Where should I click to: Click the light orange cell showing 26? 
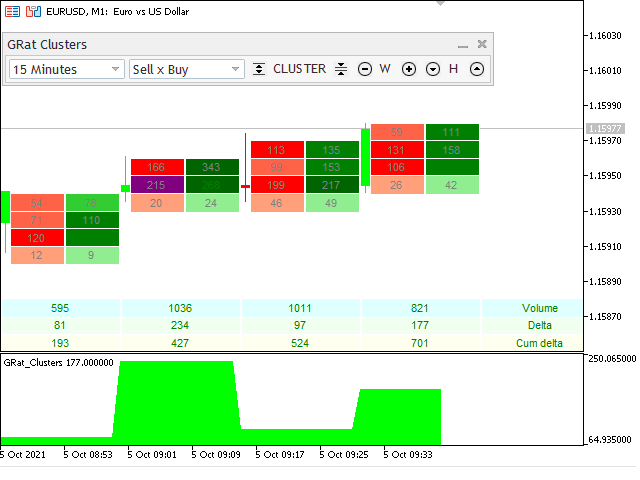click(x=397, y=185)
